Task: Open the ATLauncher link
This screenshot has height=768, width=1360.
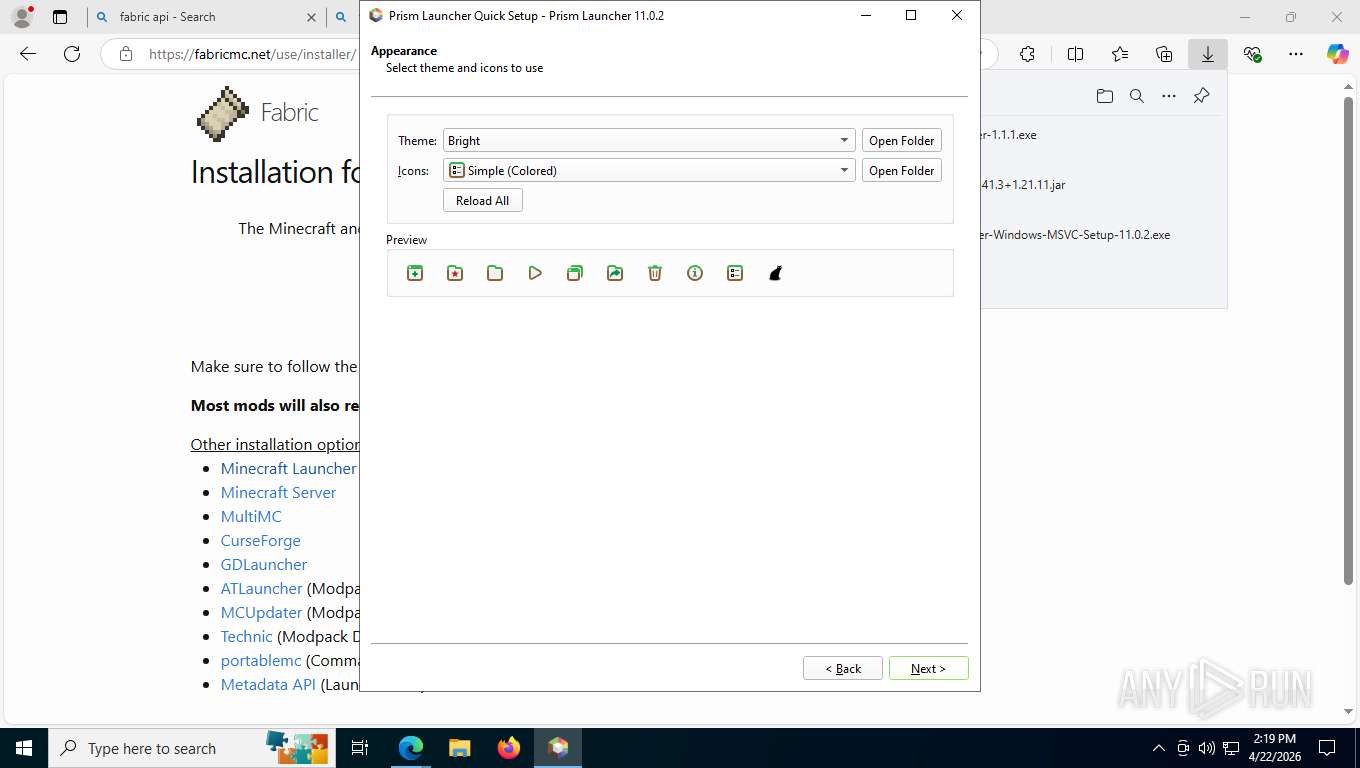Action: [262, 588]
